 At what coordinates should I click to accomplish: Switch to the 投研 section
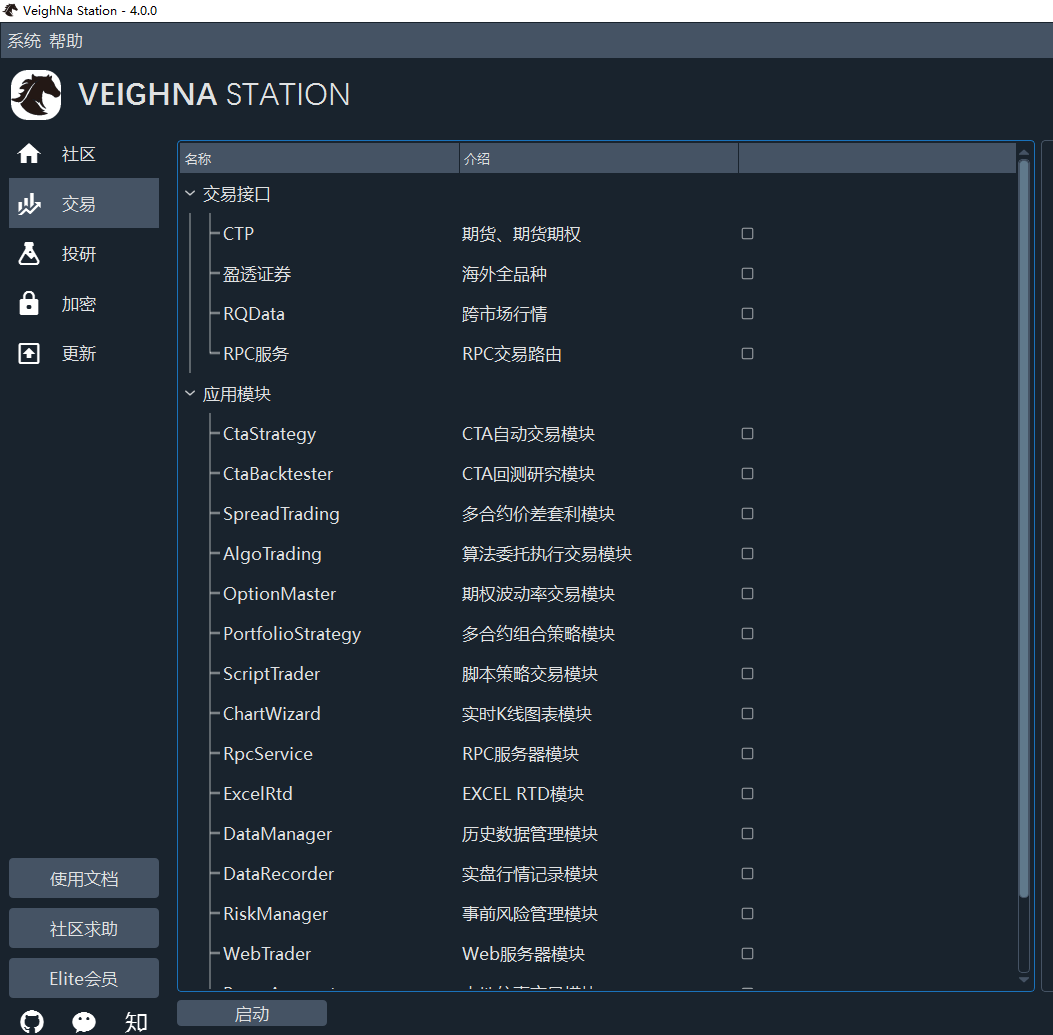click(84, 254)
